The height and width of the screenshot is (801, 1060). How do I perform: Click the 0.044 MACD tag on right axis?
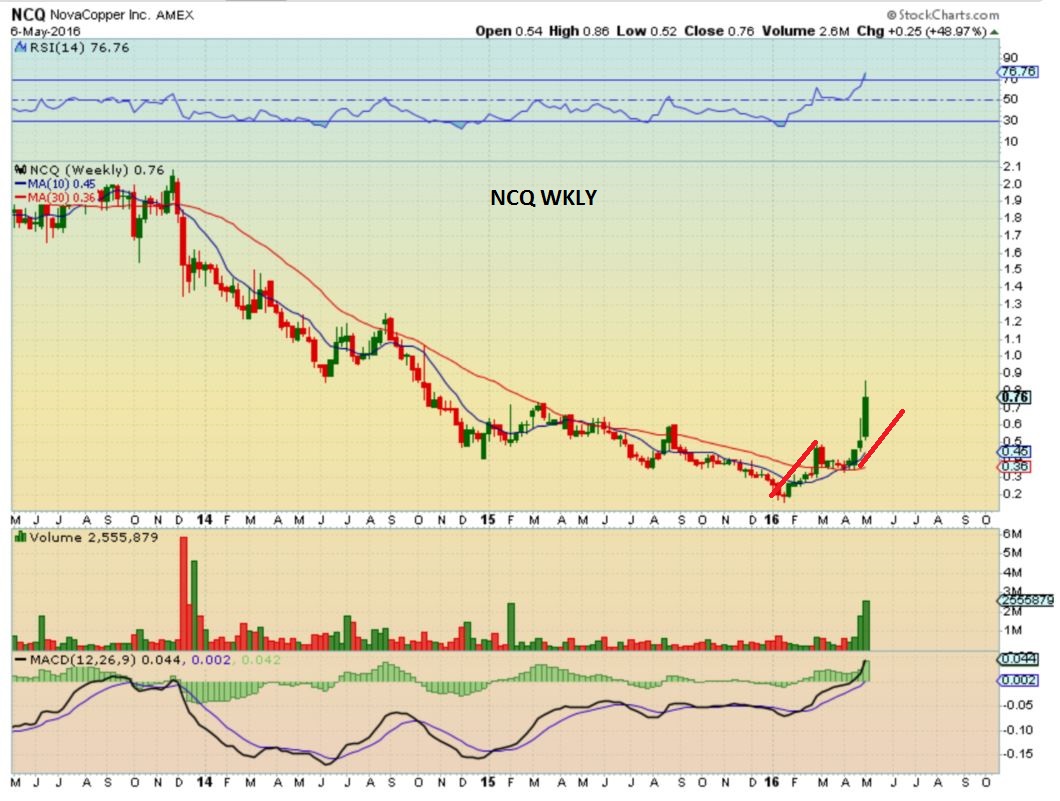click(1017, 659)
